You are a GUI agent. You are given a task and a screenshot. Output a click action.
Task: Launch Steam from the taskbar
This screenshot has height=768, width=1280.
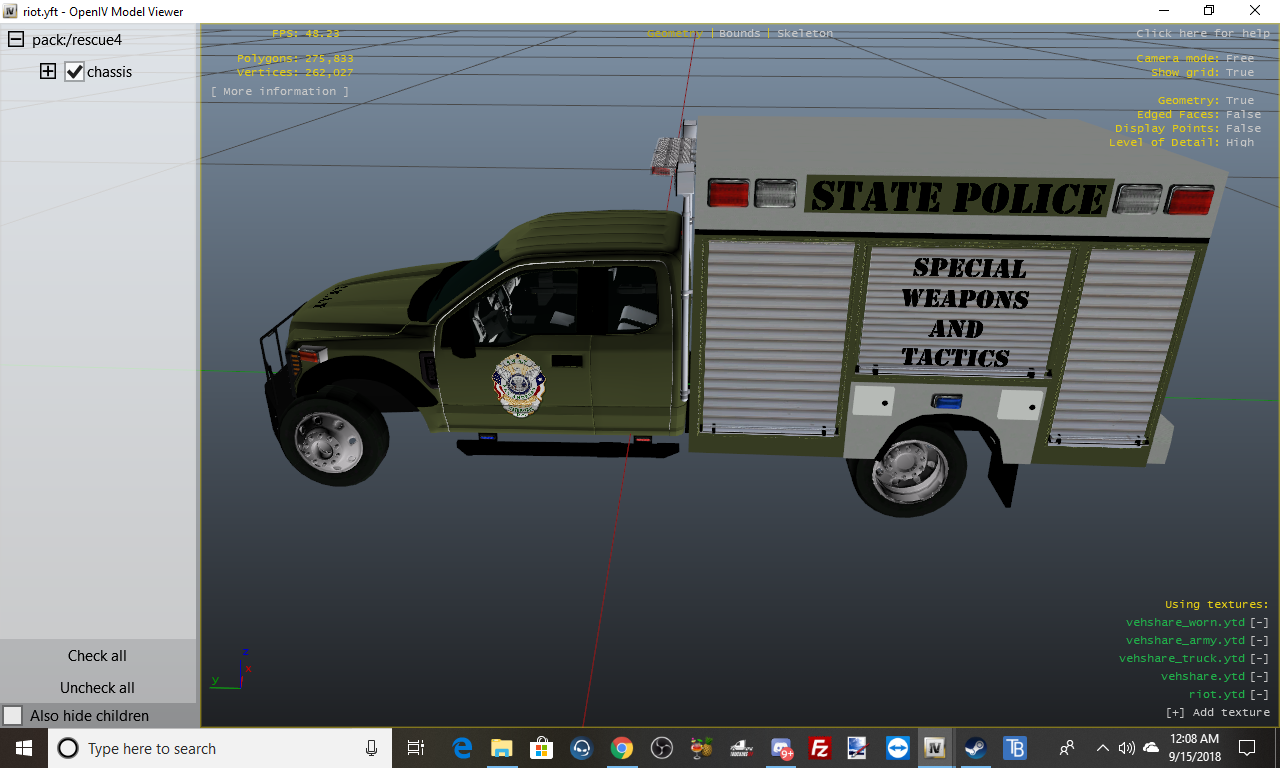(974, 748)
